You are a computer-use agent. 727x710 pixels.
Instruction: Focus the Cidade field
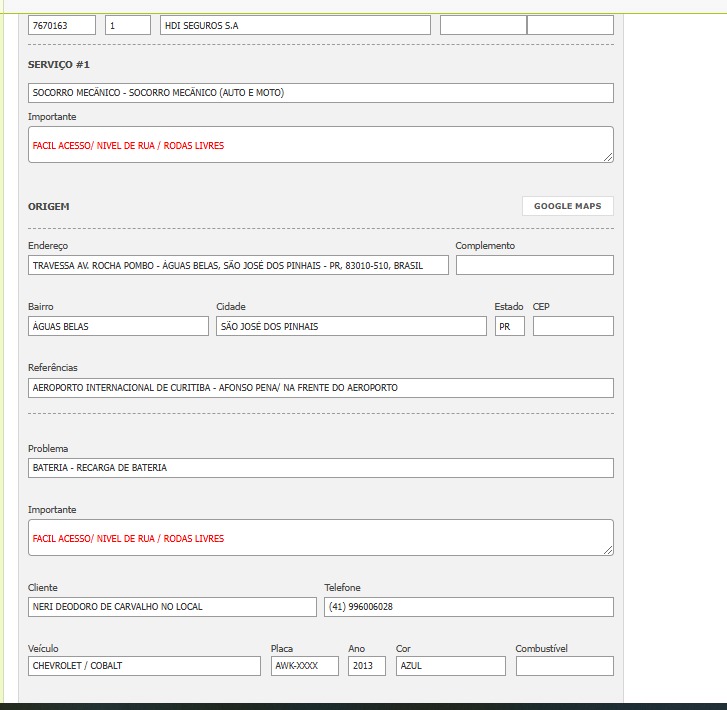(351, 327)
